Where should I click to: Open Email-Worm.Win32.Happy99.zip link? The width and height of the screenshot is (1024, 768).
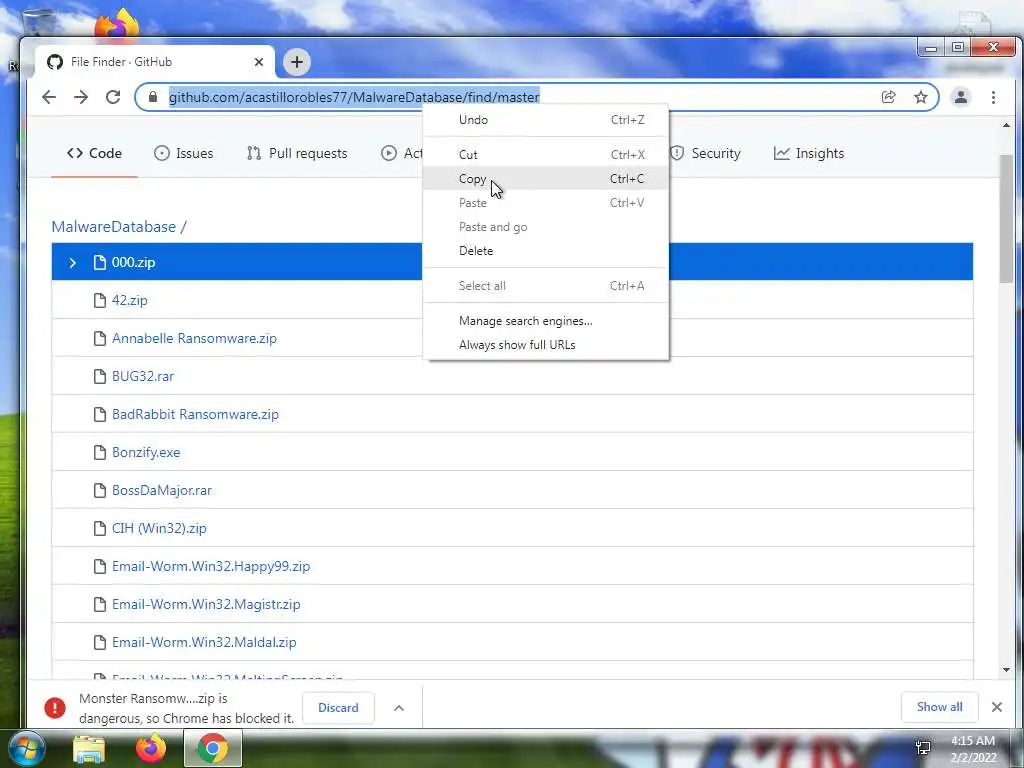(210, 566)
